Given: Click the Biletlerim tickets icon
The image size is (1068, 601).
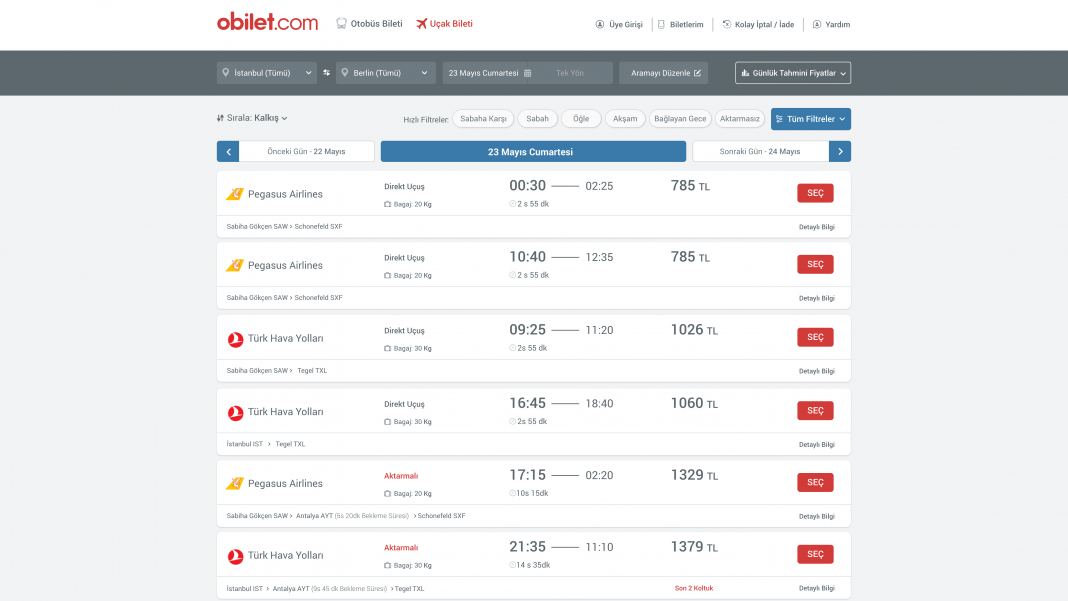Looking at the screenshot, I should point(661,24).
